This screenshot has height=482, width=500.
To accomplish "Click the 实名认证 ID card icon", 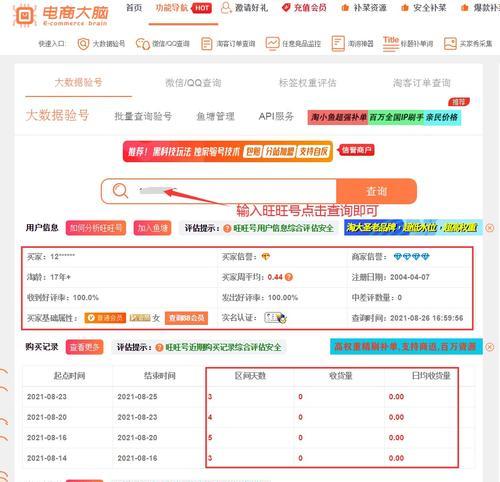I will (276, 318).
